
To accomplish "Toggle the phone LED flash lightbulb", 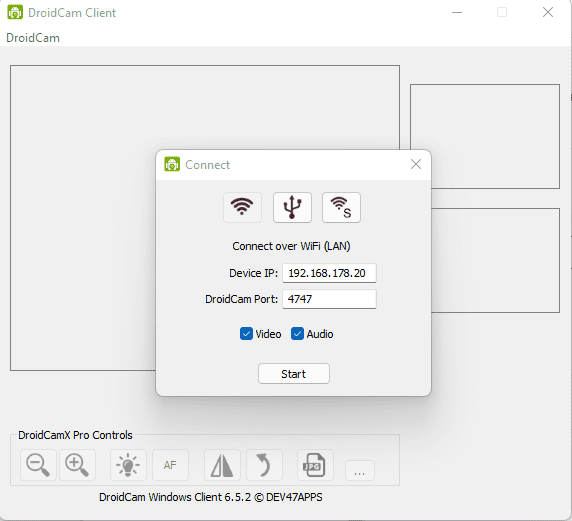I will (128, 465).
